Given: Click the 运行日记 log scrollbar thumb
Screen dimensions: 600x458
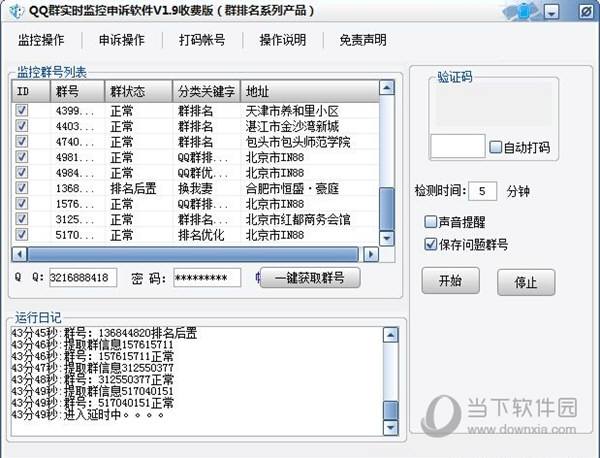Looking at the screenshot, I should click(390, 410).
